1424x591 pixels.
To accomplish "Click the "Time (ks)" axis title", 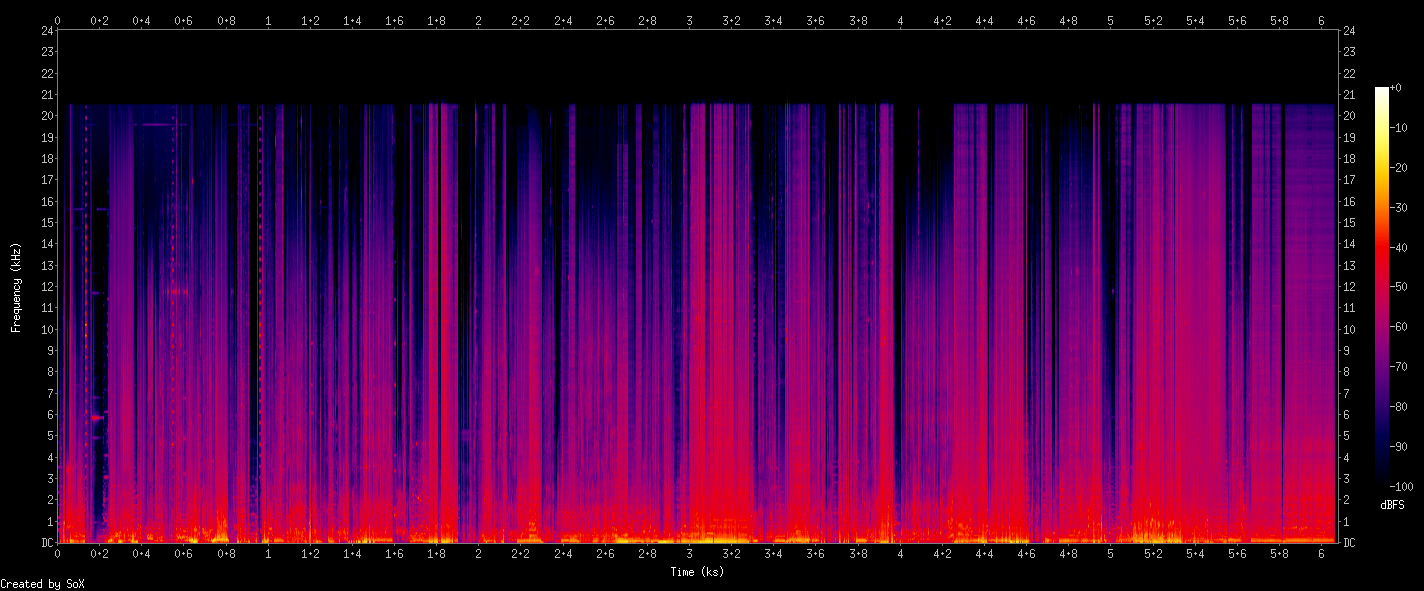I will (x=697, y=572).
